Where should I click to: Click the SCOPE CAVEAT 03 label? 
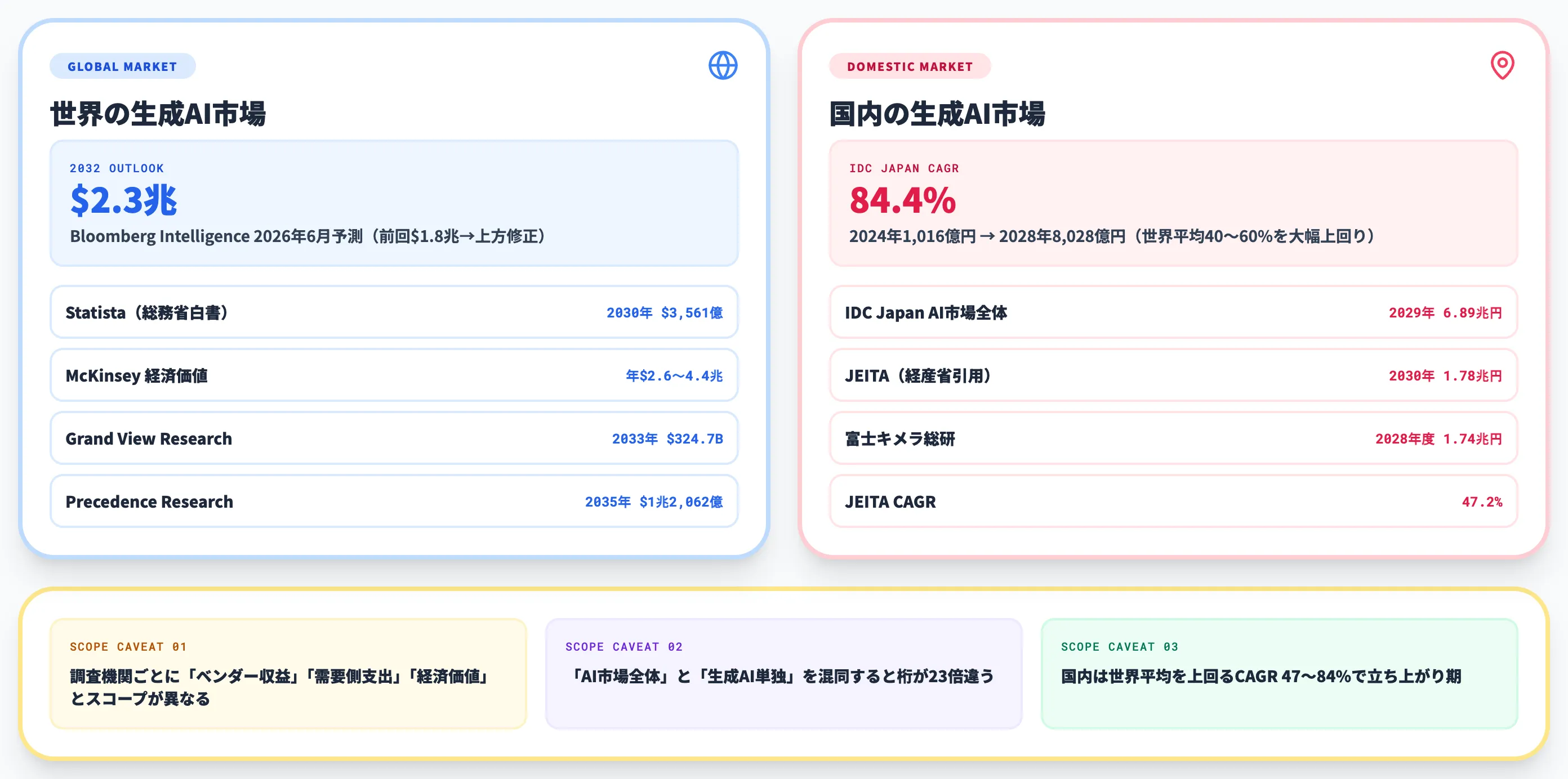click(1119, 647)
